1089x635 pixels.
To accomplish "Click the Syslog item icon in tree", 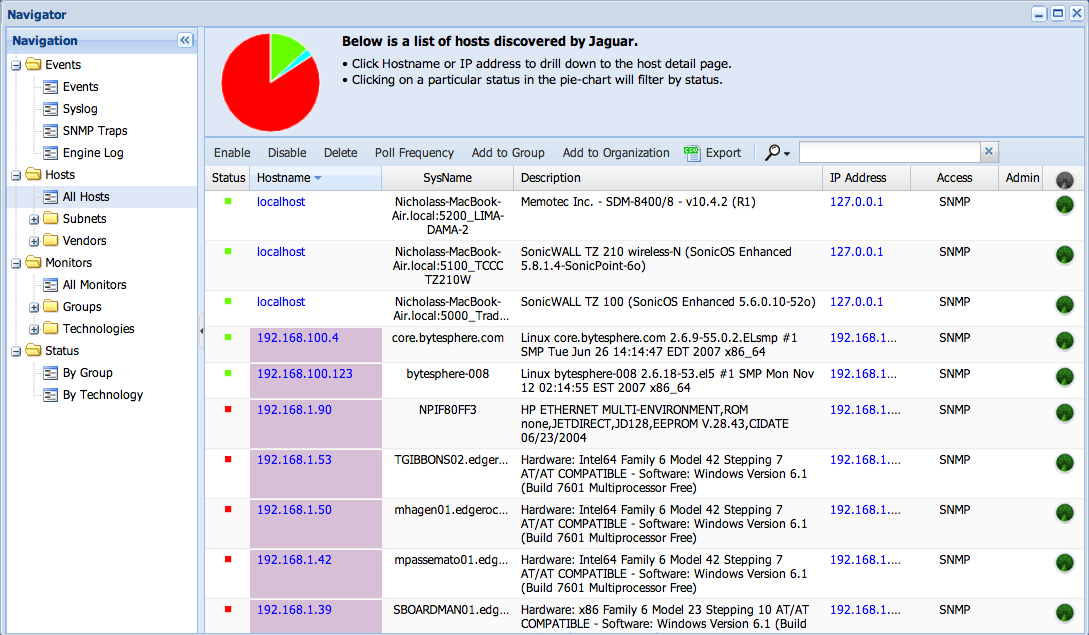I will pos(51,109).
